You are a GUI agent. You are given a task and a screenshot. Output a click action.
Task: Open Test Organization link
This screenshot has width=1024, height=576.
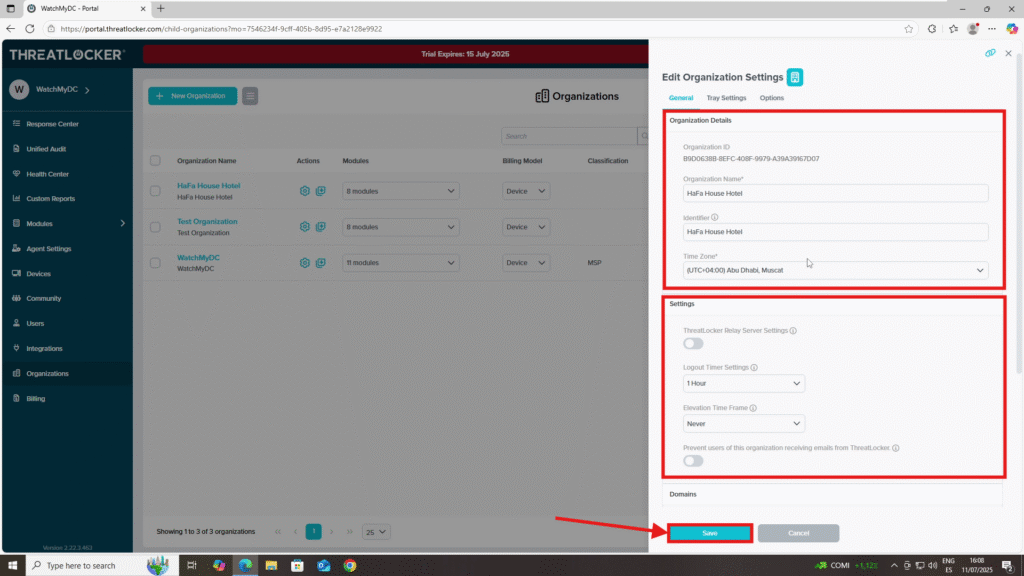[207, 221]
